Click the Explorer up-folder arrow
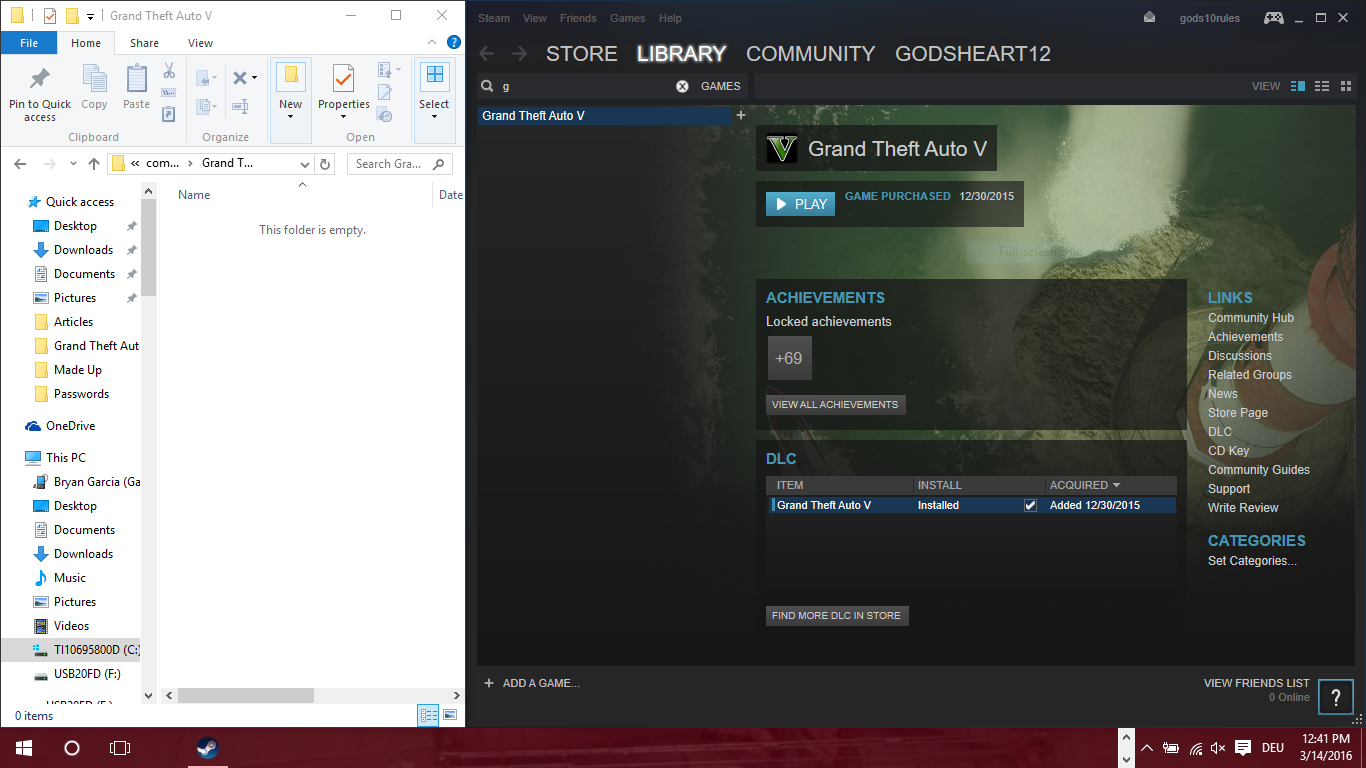Viewport: 1366px width, 768px height. click(x=94, y=163)
